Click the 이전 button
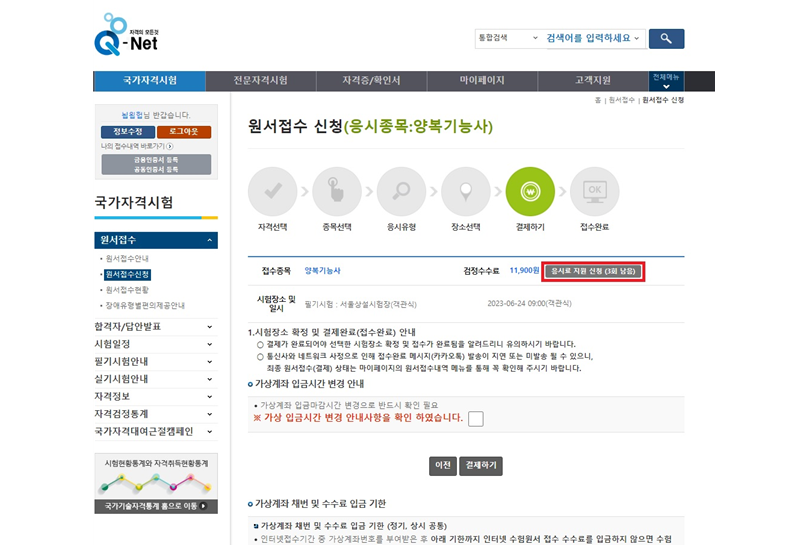 pyautogui.click(x=443, y=466)
